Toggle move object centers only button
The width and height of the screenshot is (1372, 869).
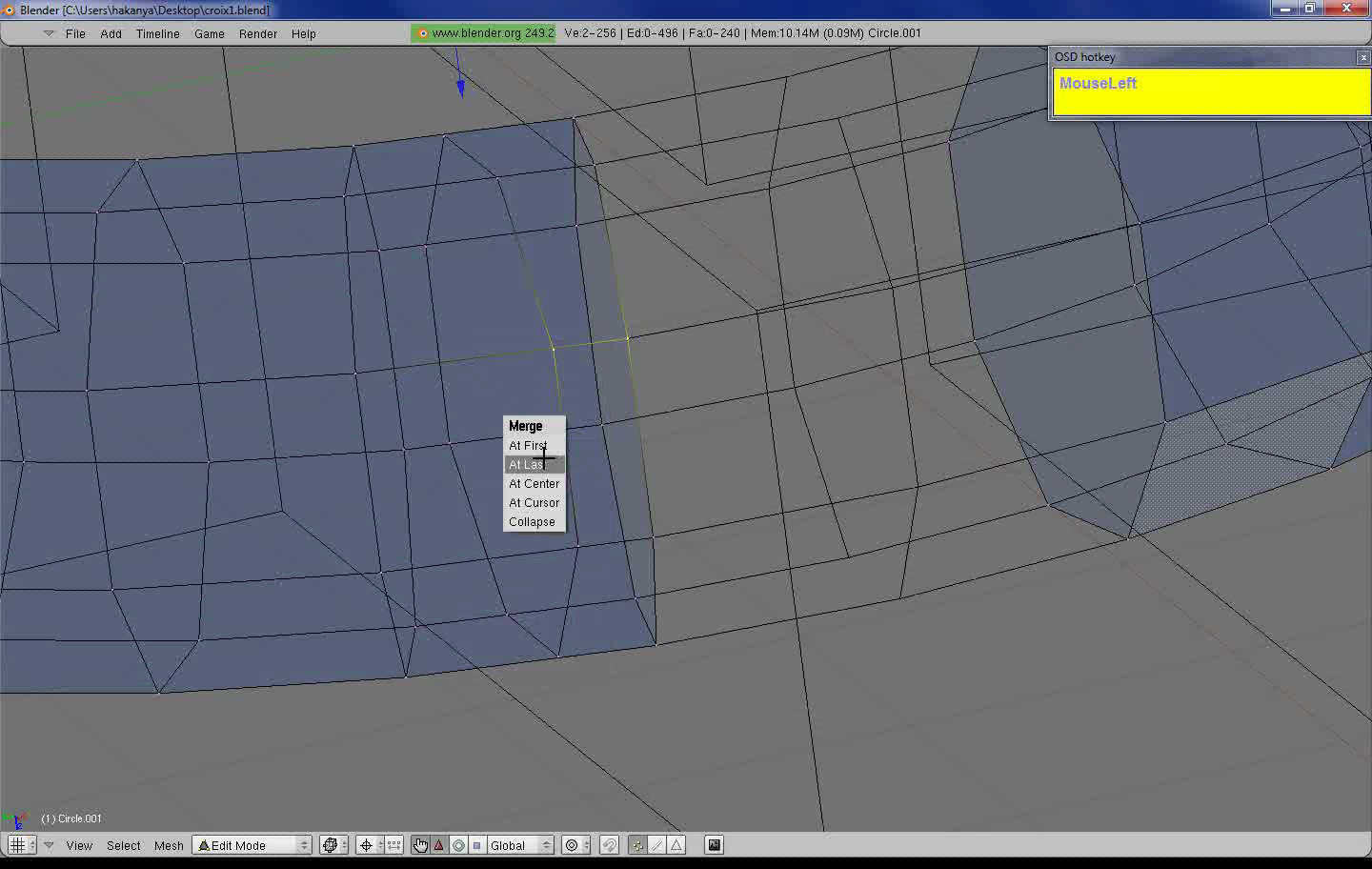[x=394, y=845]
